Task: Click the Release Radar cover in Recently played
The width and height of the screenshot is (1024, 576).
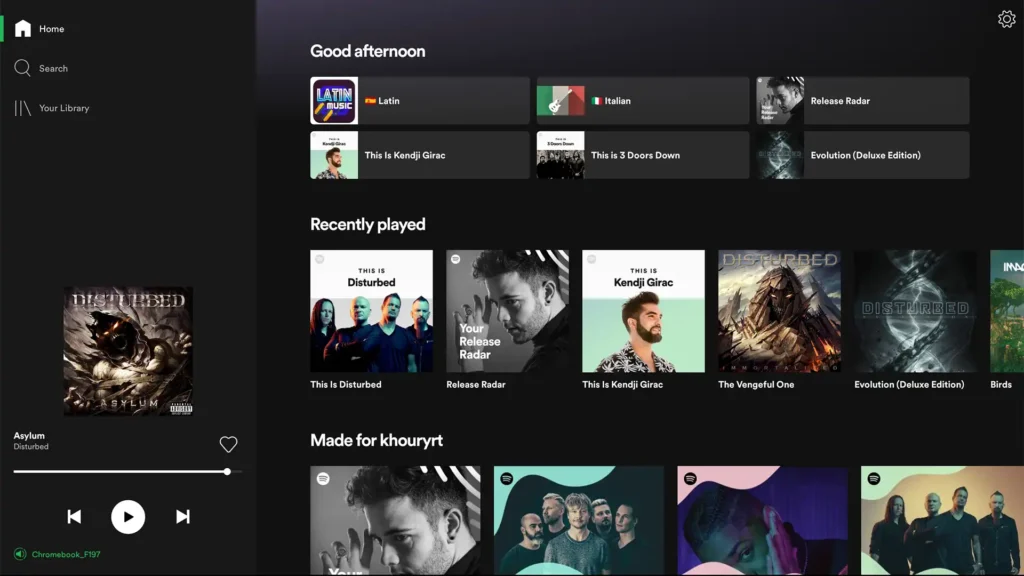Action: (x=507, y=311)
